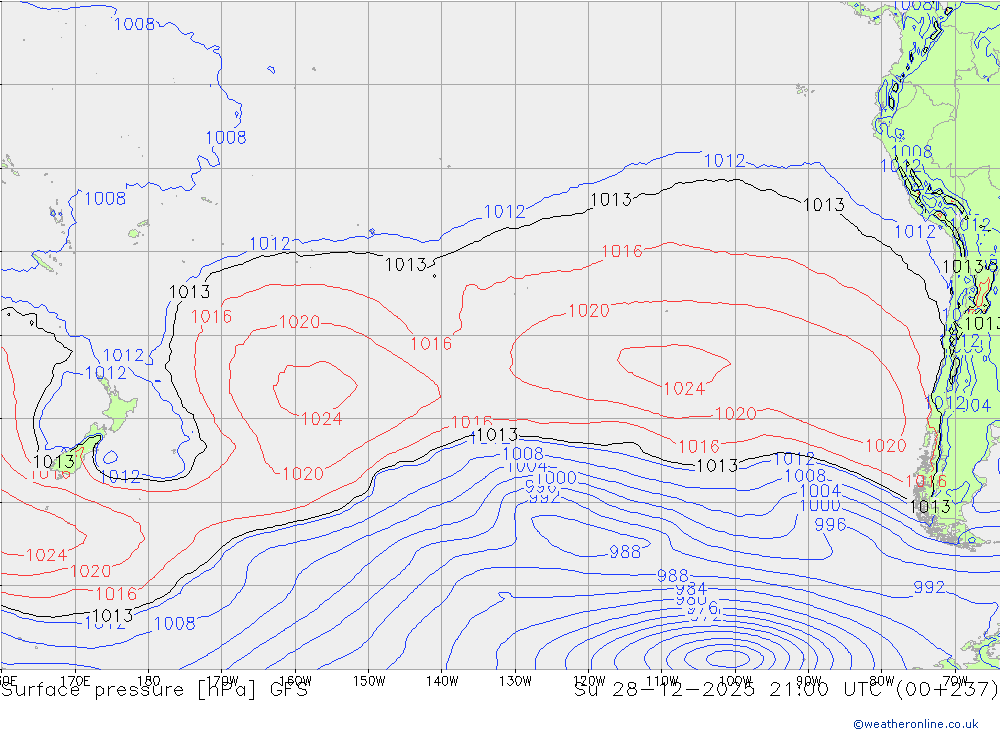
Task: Click the "Su 28-12-2025 21:00 UTC (00+237)" timestamp
Action: click(786, 690)
